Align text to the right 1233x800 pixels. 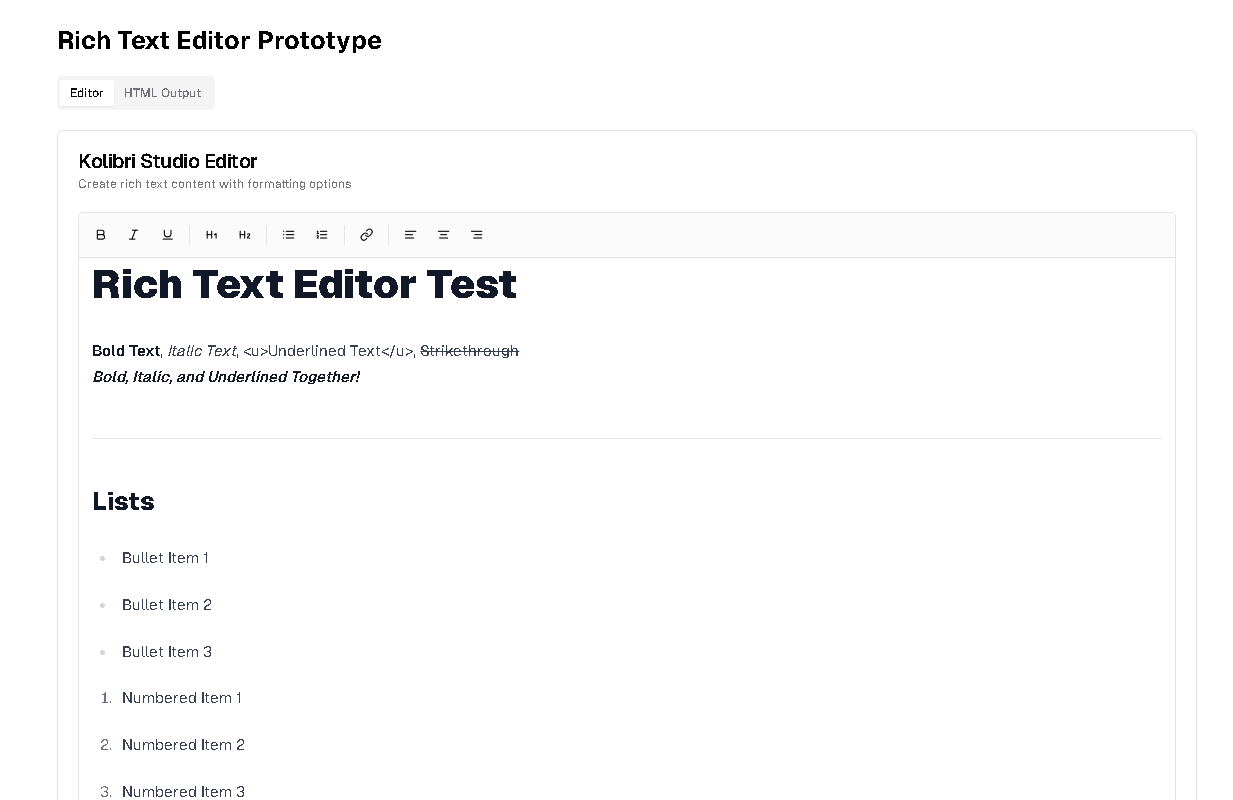click(477, 235)
